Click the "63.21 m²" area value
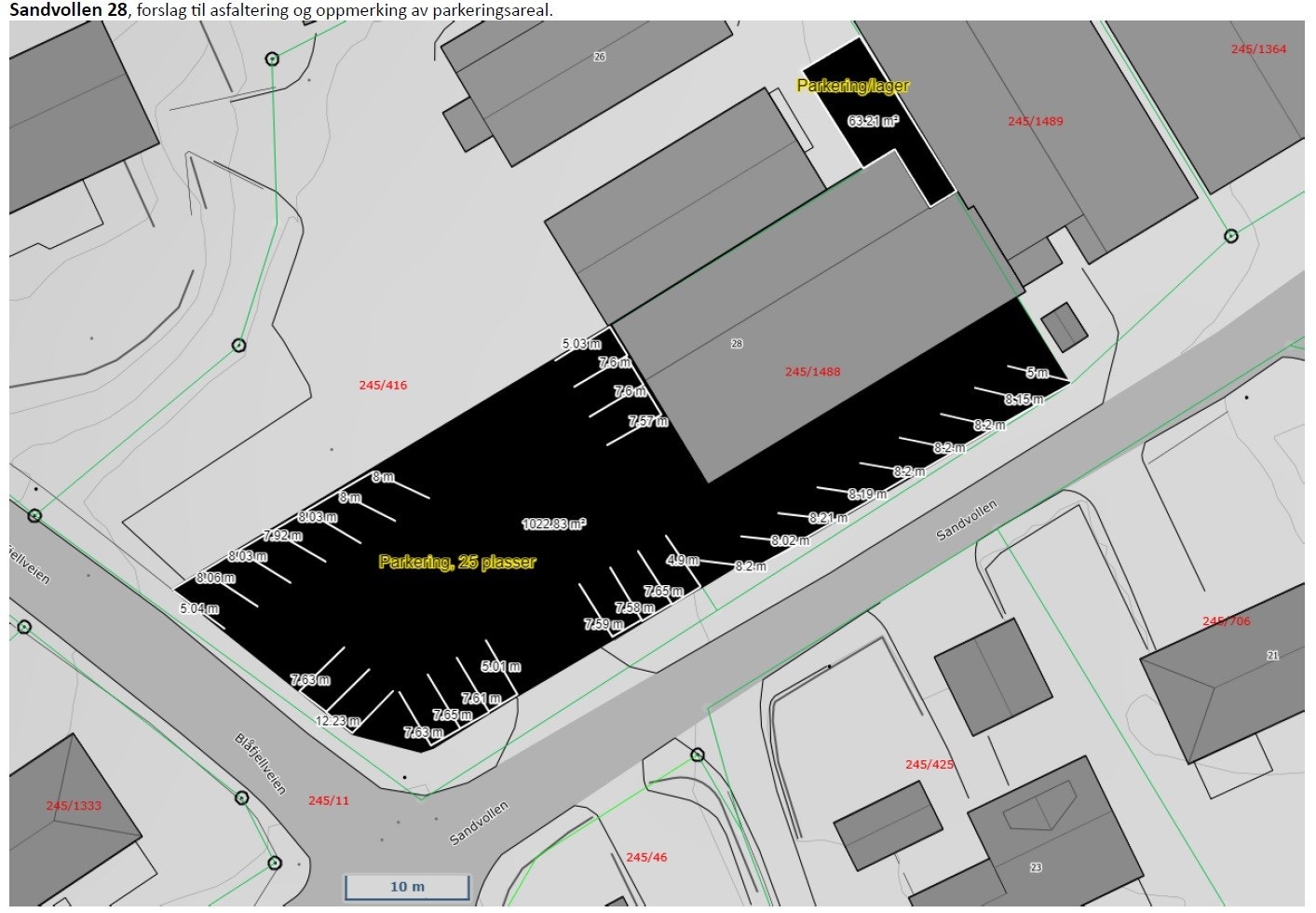The image size is (1316, 913). 873,121
